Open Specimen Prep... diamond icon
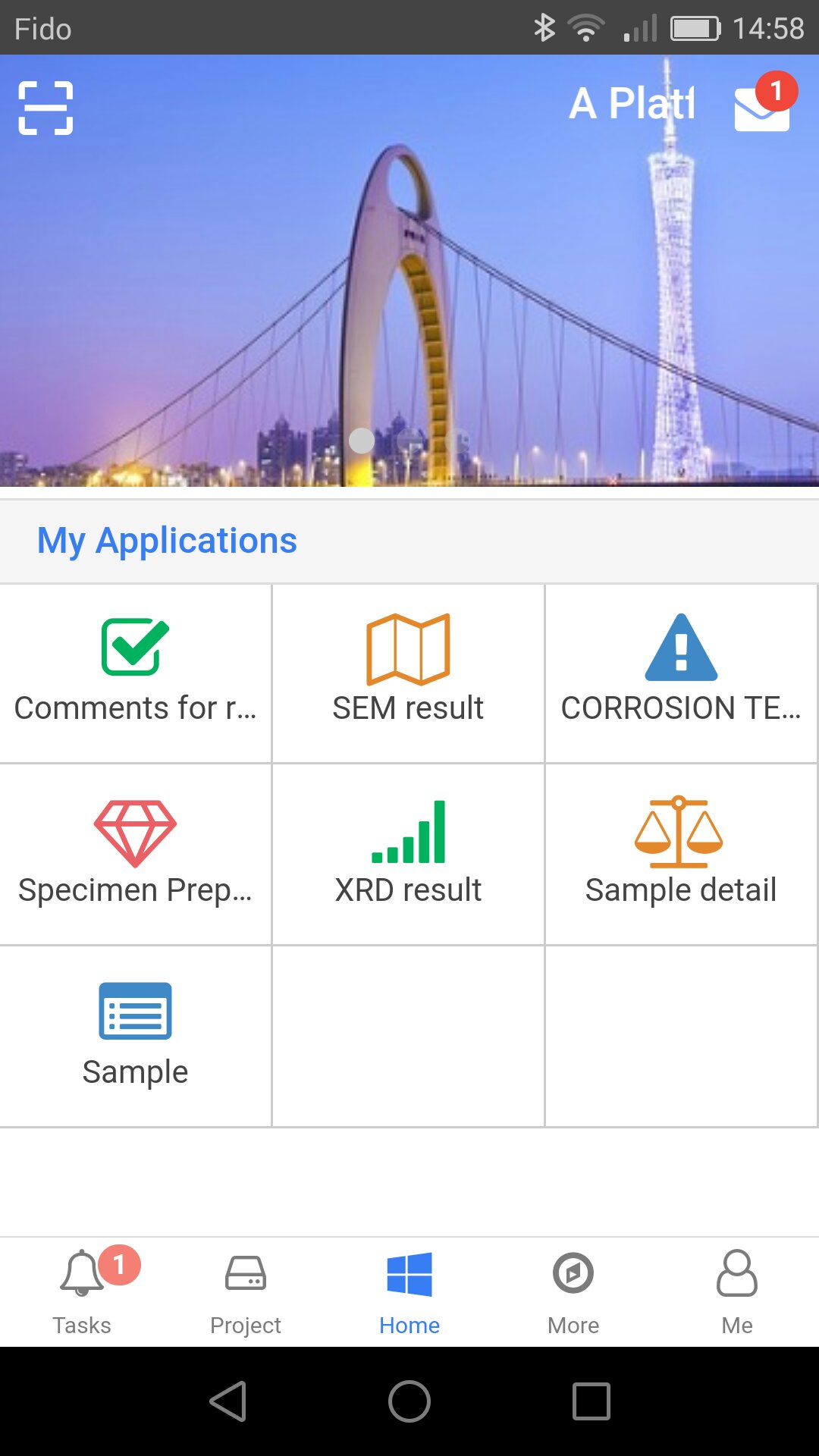Image resolution: width=819 pixels, height=1456 pixels. click(135, 833)
